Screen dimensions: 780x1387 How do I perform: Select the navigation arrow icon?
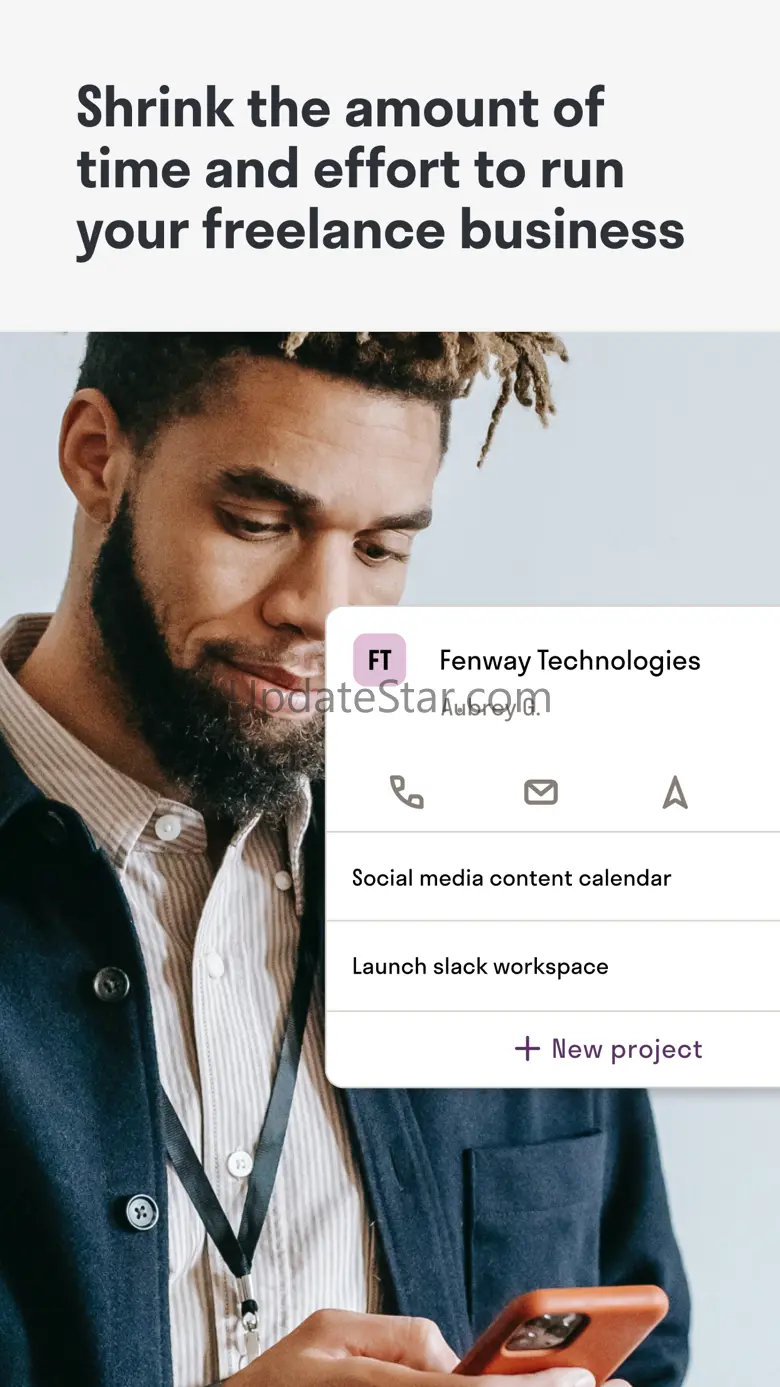[675, 792]
